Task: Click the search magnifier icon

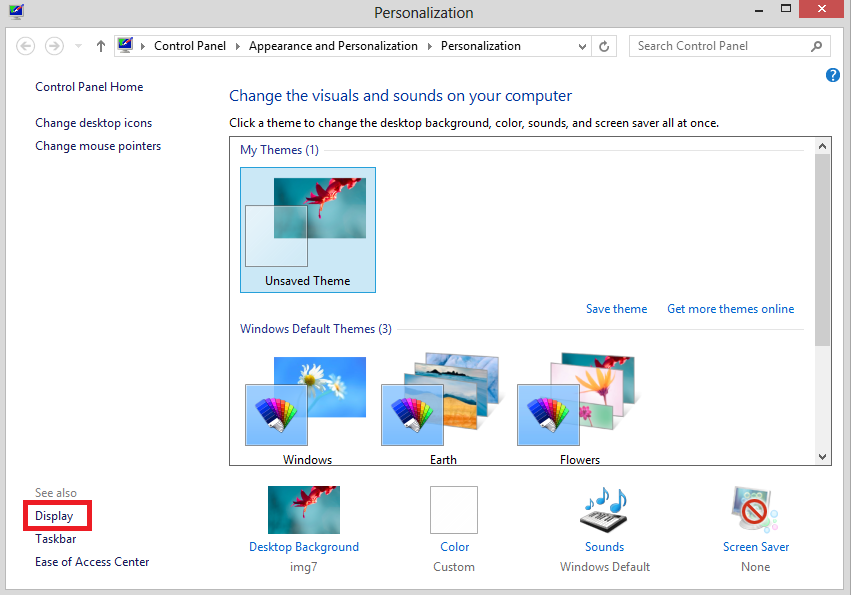Action: tap(816, 46)
